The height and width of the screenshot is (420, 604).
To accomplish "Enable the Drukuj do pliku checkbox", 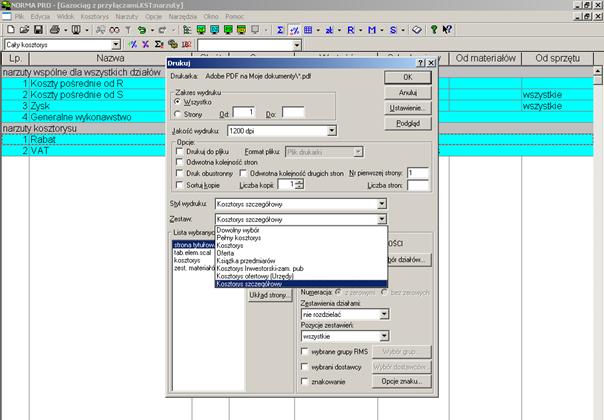I will click(x=180, y=151).
